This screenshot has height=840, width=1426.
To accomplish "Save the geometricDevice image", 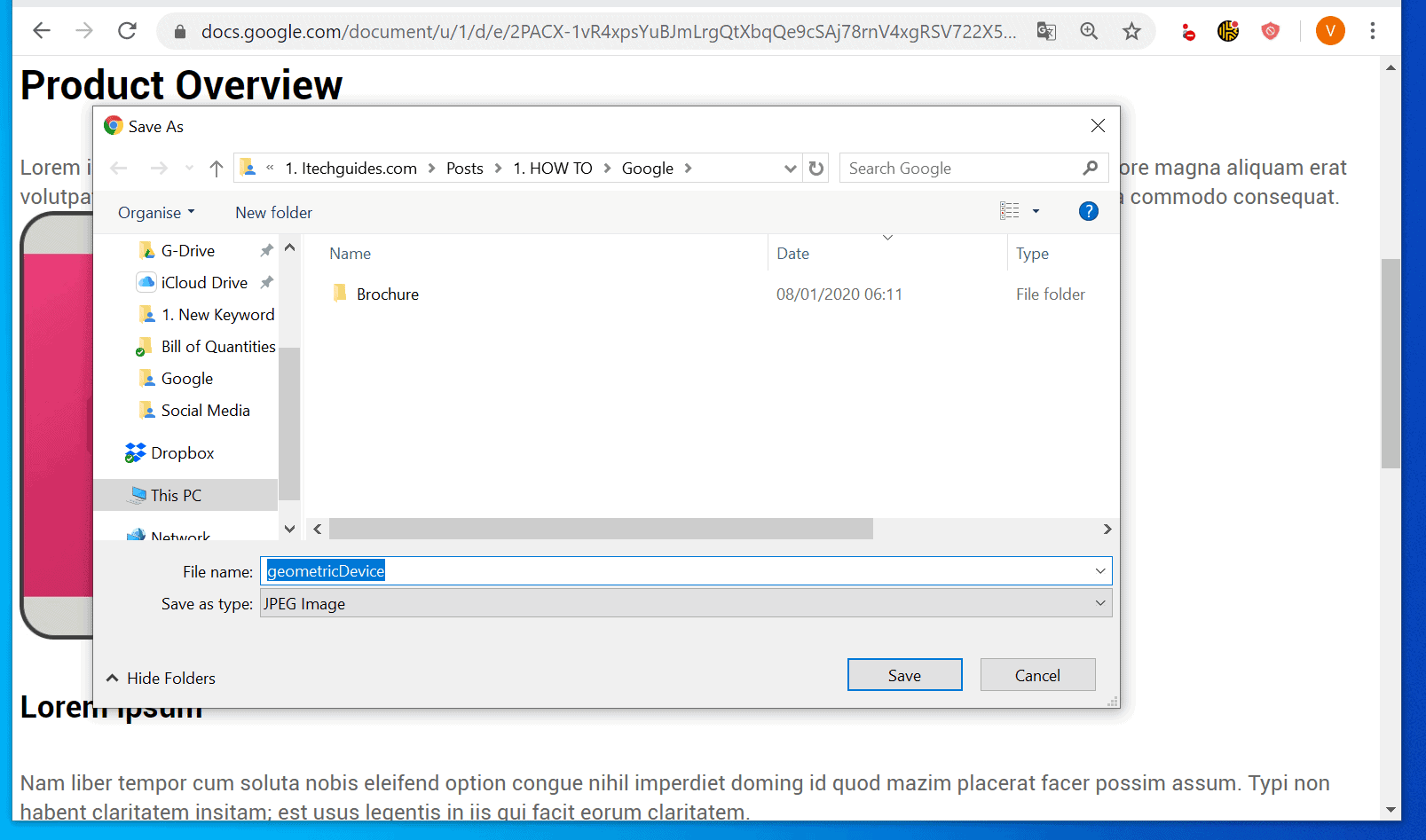I will coord(904,674).
